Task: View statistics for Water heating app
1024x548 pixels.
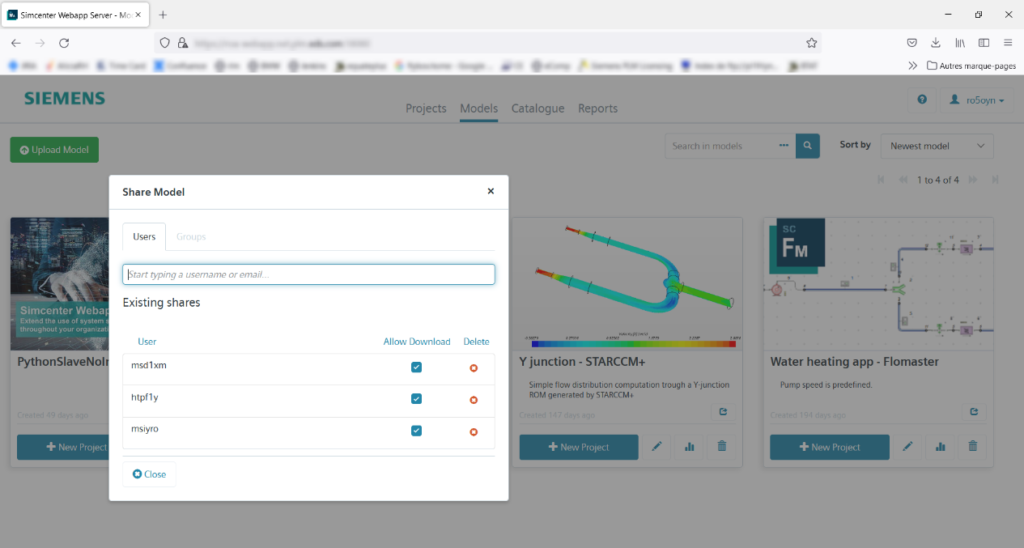Action: pyautogui.click(x=940, y=447)
